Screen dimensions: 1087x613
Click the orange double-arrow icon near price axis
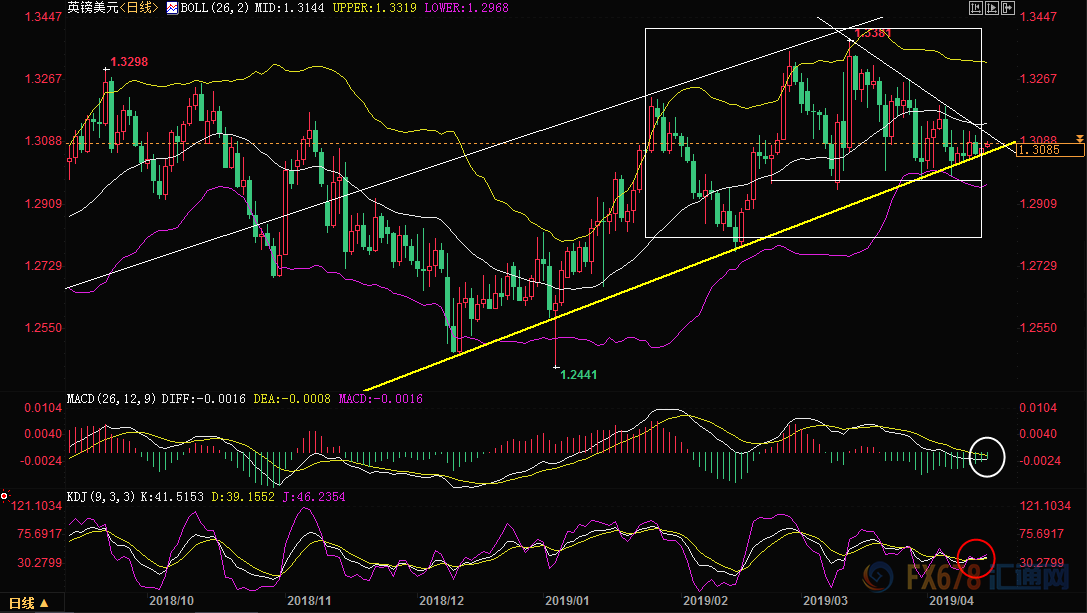(1080, 137)
